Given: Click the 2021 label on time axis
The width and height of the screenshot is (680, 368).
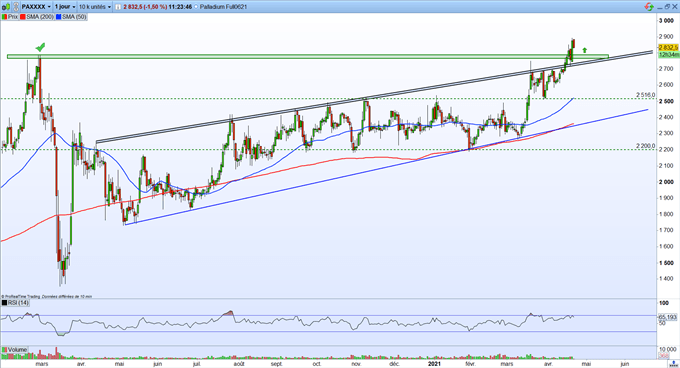Looking at the screenshot, I should (x=434, y=364).
